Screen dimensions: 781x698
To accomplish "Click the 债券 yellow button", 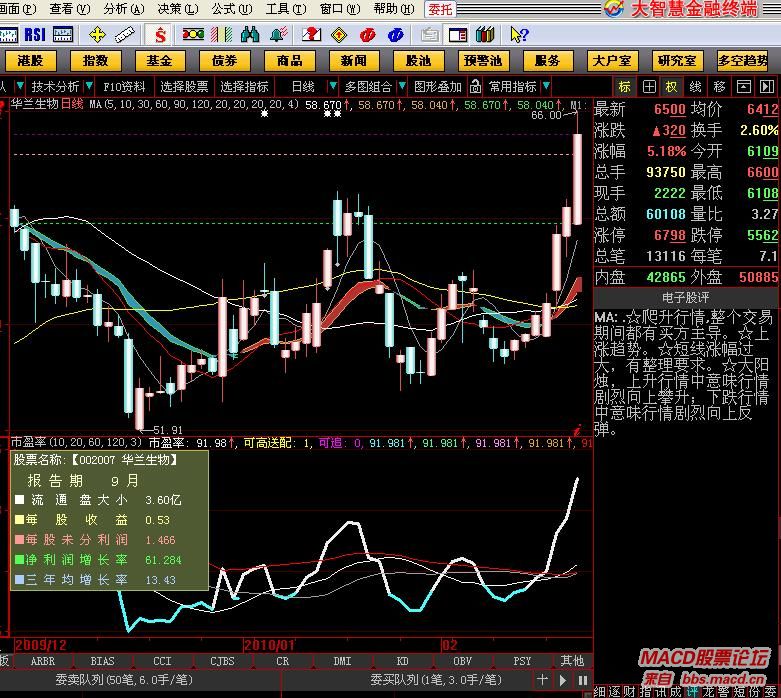I will tap(225, 61).
